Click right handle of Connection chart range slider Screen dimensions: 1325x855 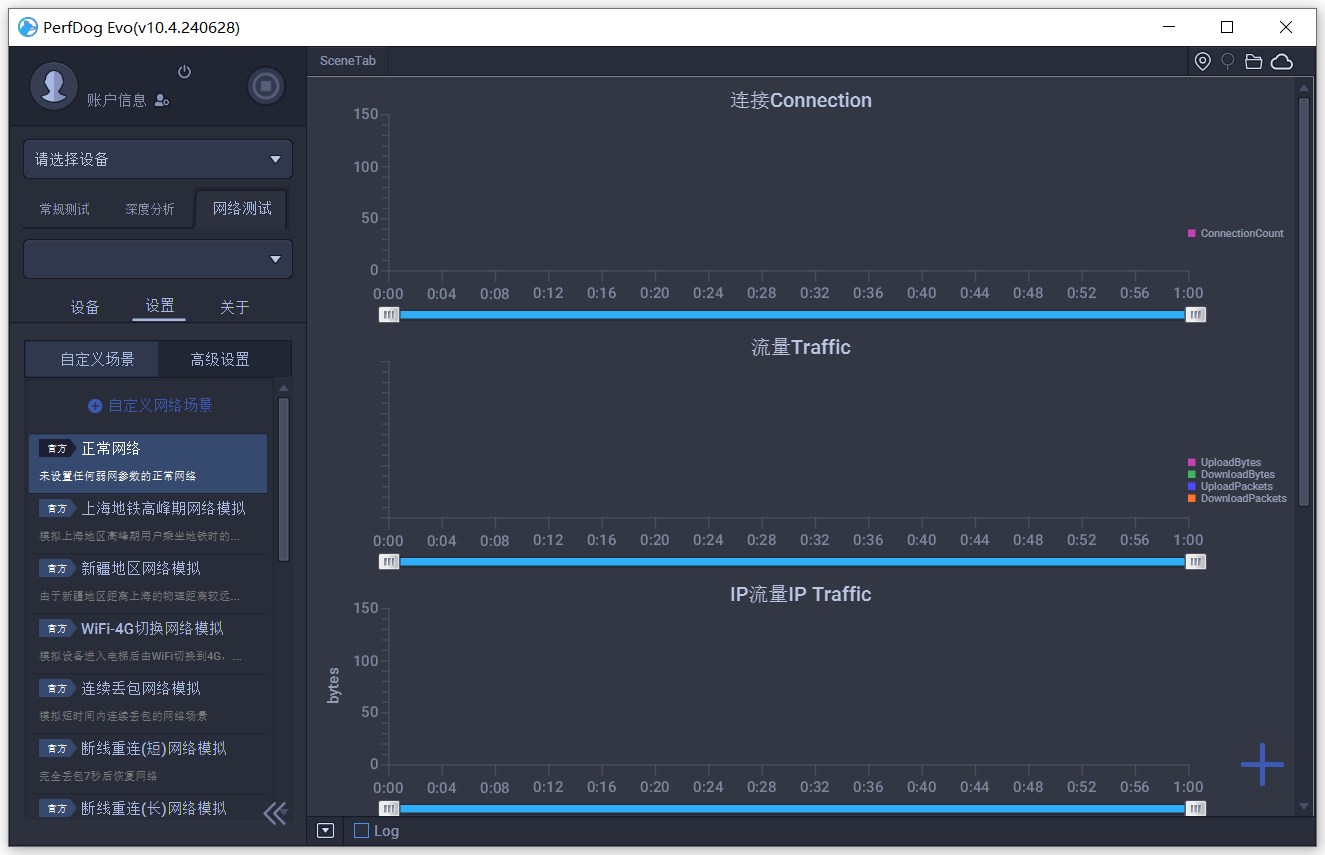tap(1196, 315)
